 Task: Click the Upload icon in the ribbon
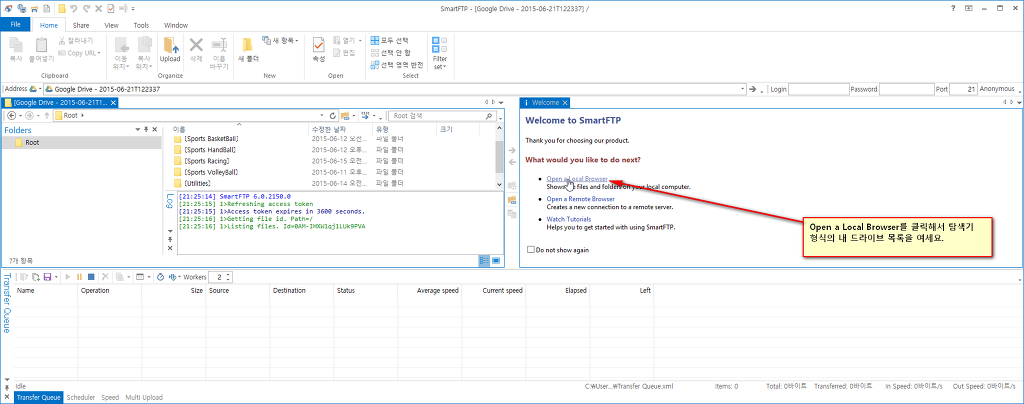[x=170, y=47]
